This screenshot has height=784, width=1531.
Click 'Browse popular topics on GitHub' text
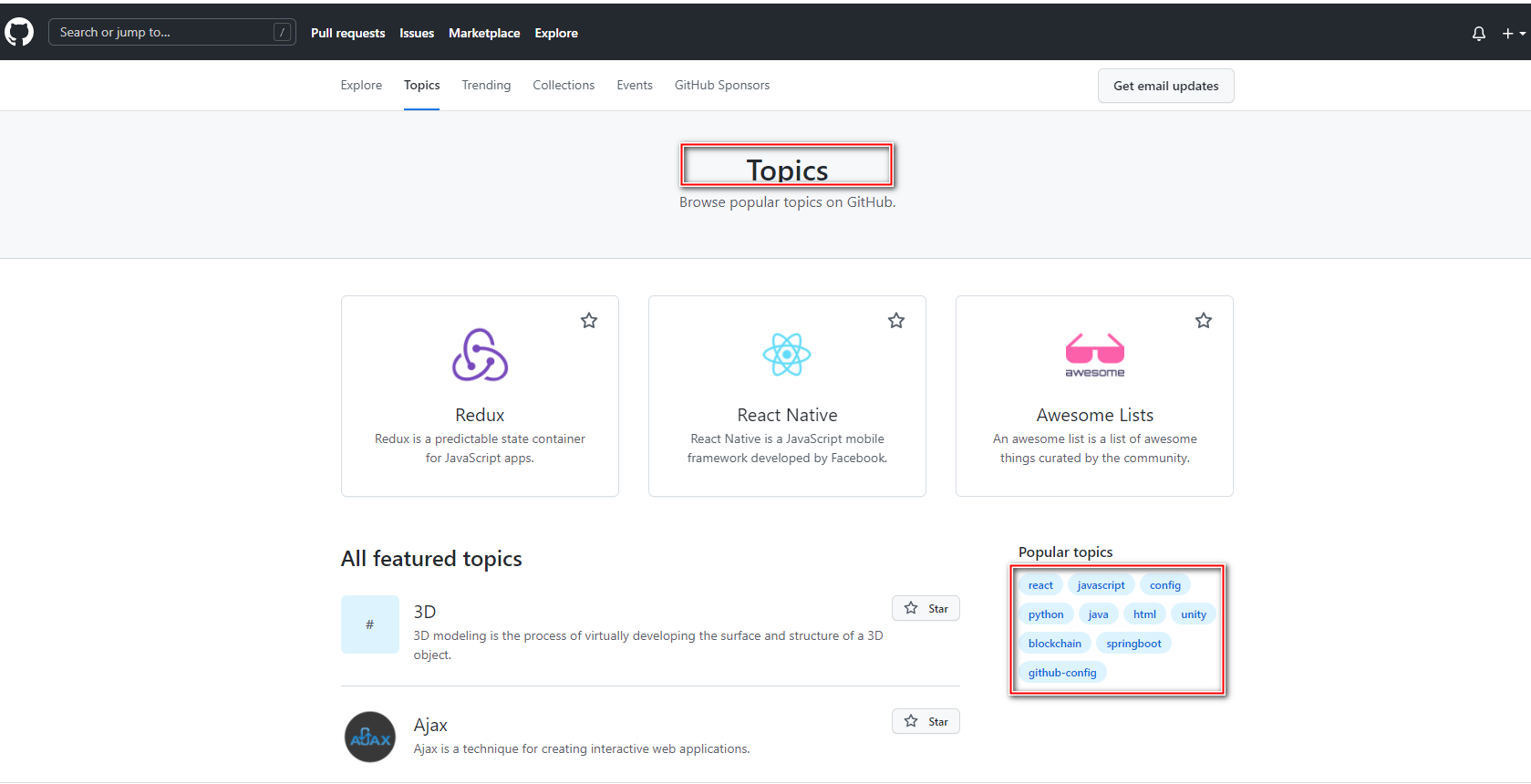787,202
